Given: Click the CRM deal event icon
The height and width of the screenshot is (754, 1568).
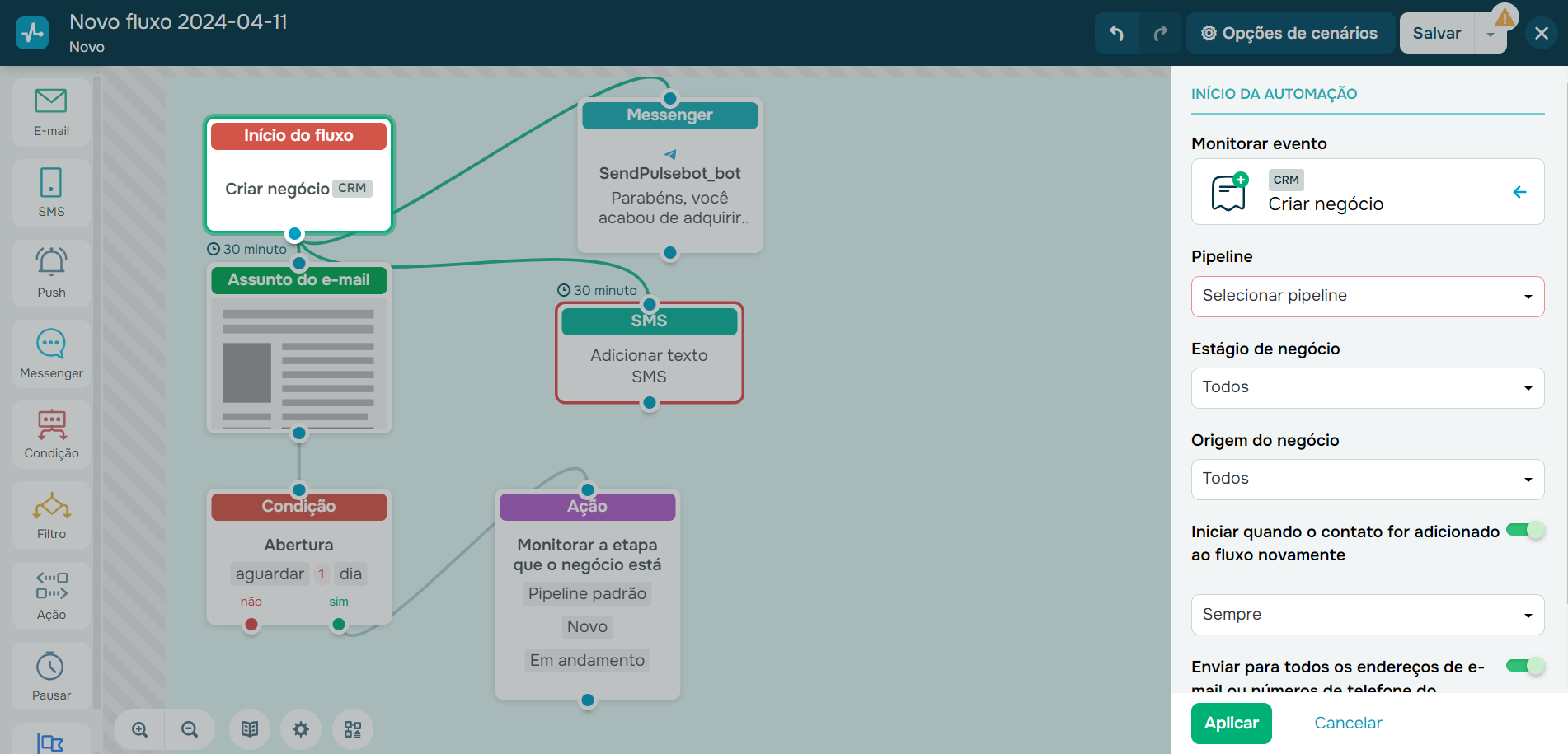Looking at the screenshot, I should (x=1229, y=192).
